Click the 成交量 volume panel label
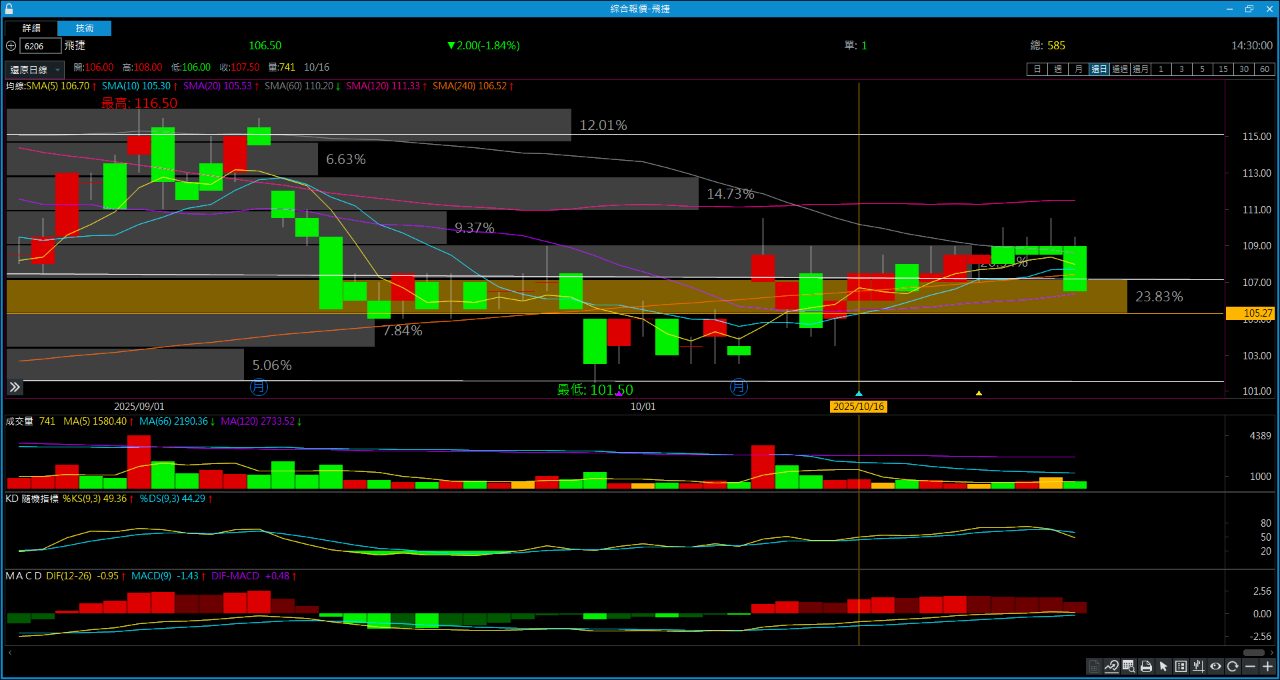 point(20,422)
